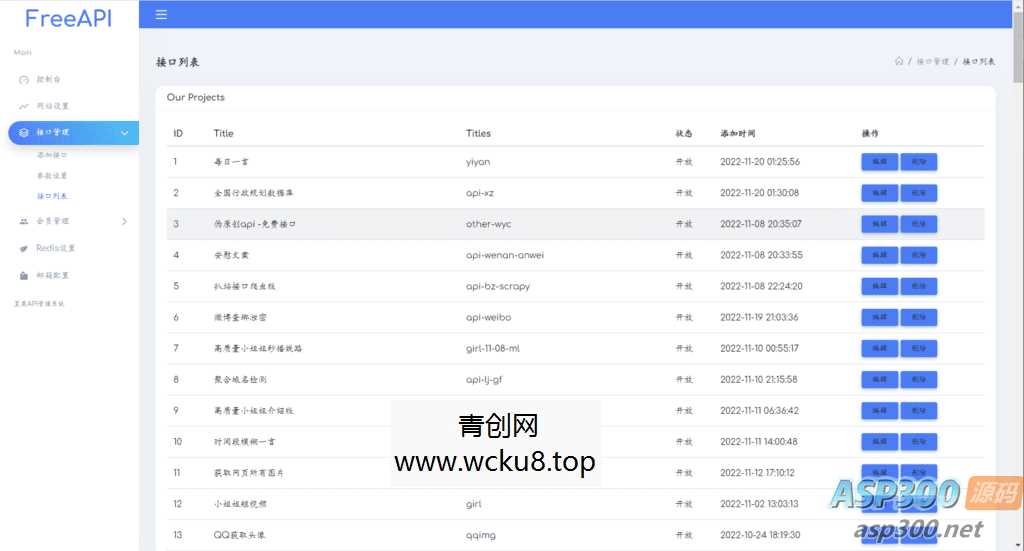
Task: Click the Titles column header
Action: click(x=478, y=133)
